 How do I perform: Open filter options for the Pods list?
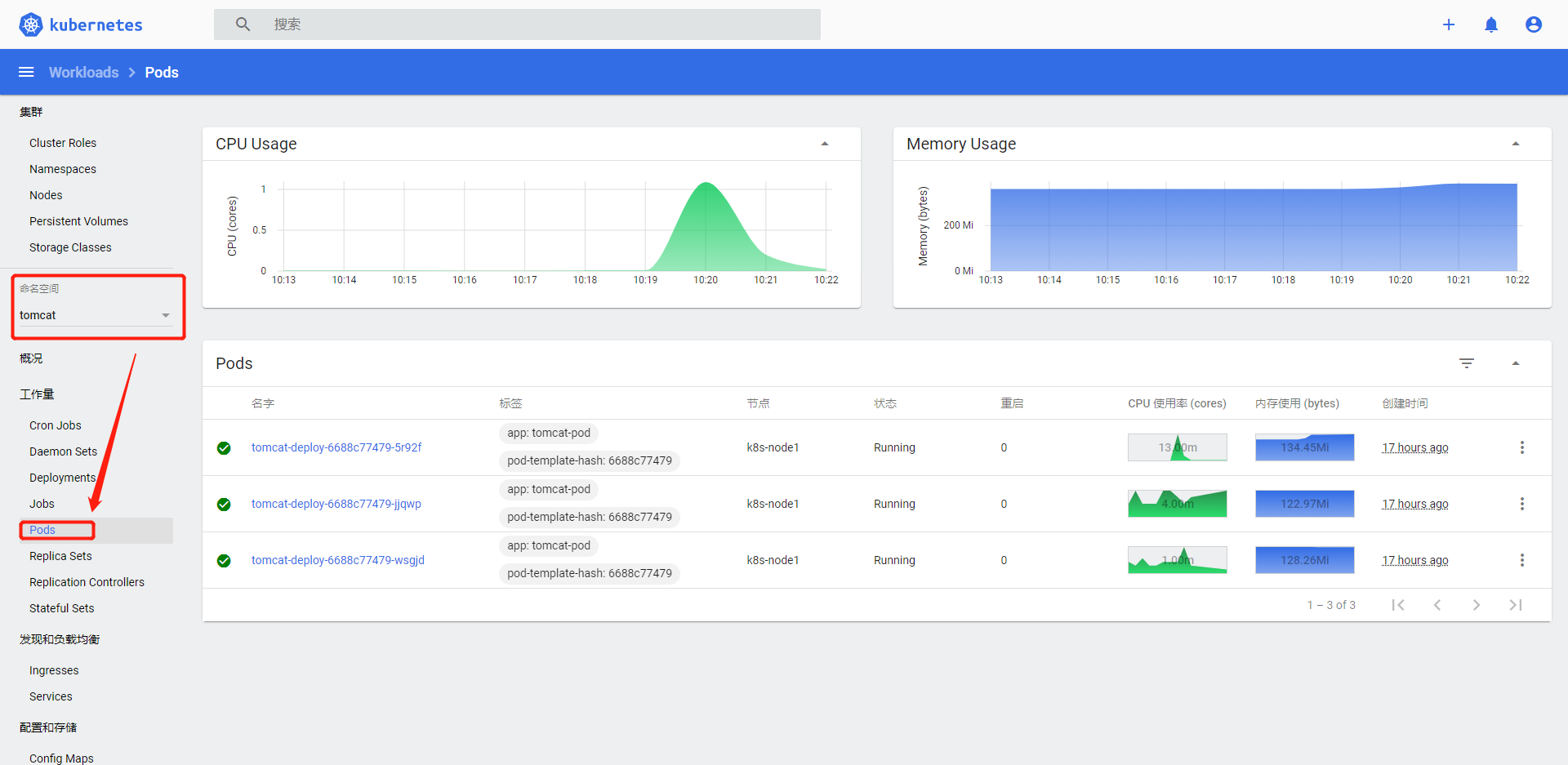pos(1468,362)
